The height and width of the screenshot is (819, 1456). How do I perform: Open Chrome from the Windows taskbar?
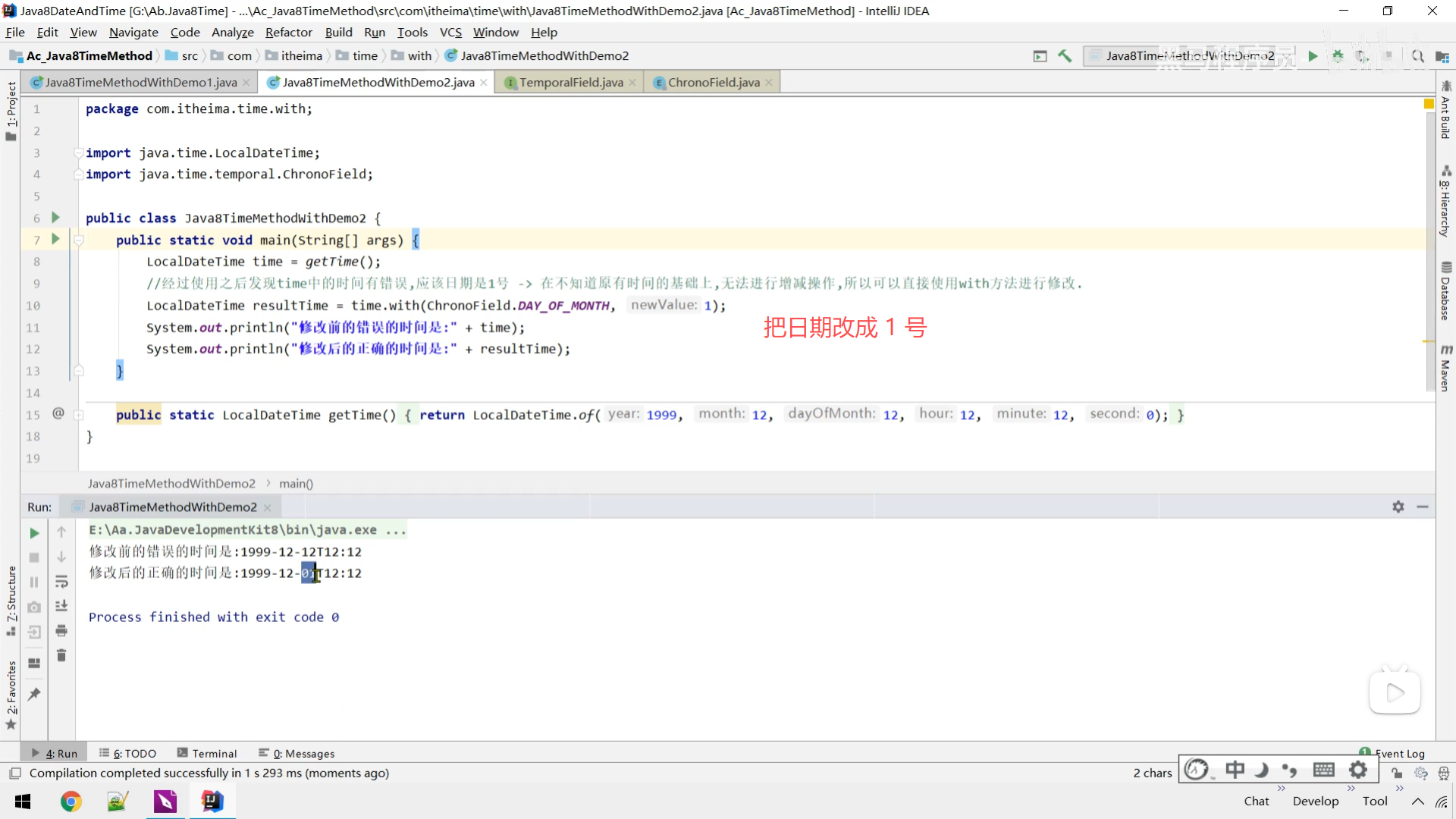(71, 802)
